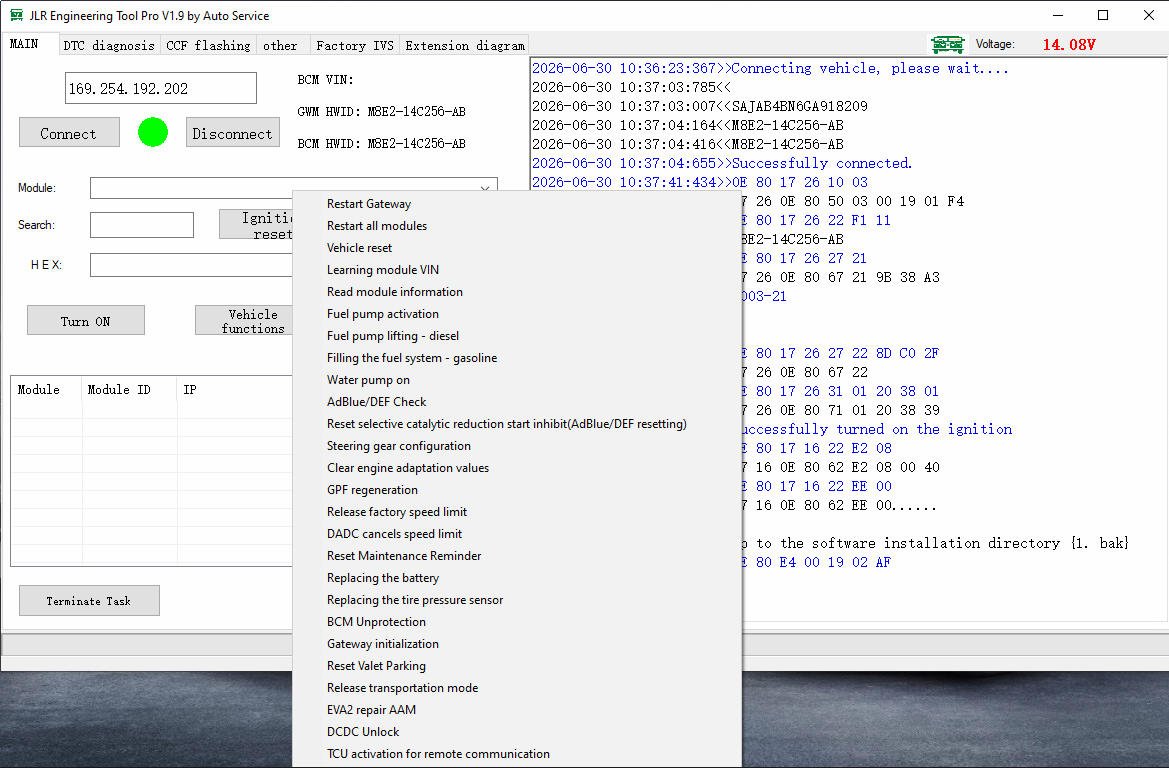Click the green connection status indicator
The image size is (1169, 768).
(x=153, y=132)
